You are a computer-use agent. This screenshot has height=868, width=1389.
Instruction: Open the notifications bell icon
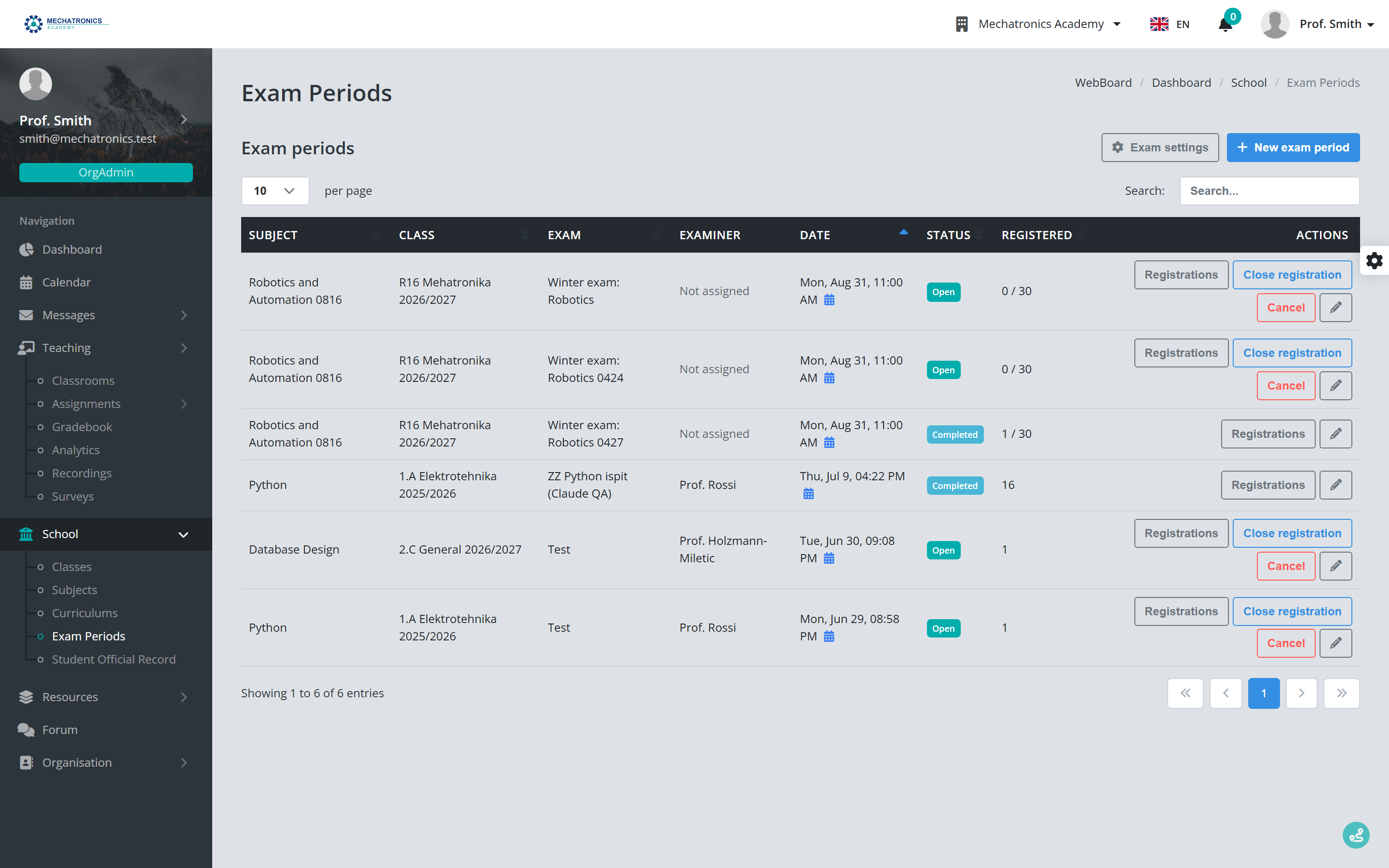click(x=1225, y=24)
